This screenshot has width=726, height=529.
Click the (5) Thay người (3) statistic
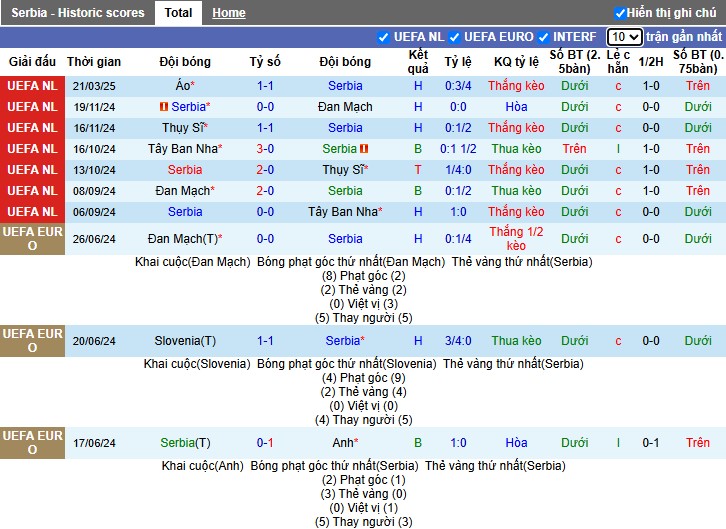[363, 522]
